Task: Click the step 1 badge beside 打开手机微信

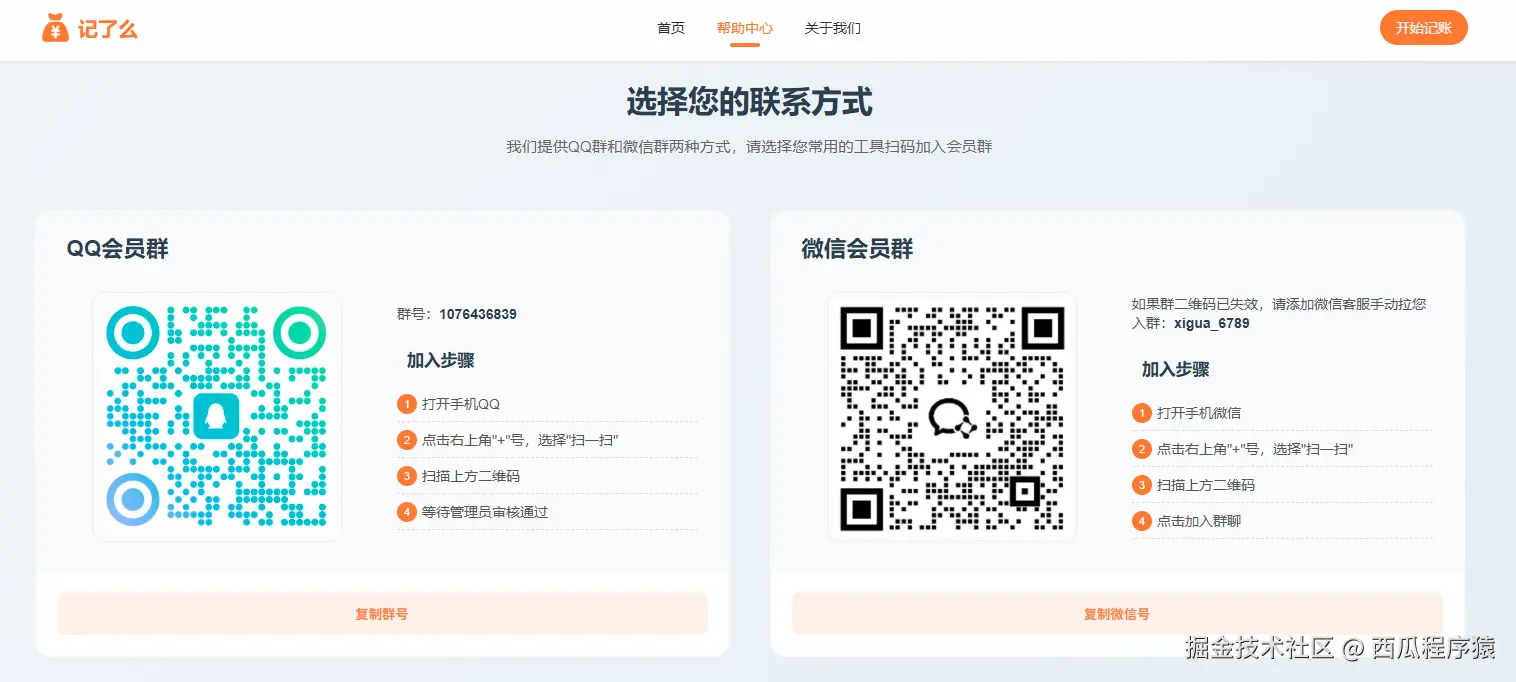Action: click(1141, 413)
